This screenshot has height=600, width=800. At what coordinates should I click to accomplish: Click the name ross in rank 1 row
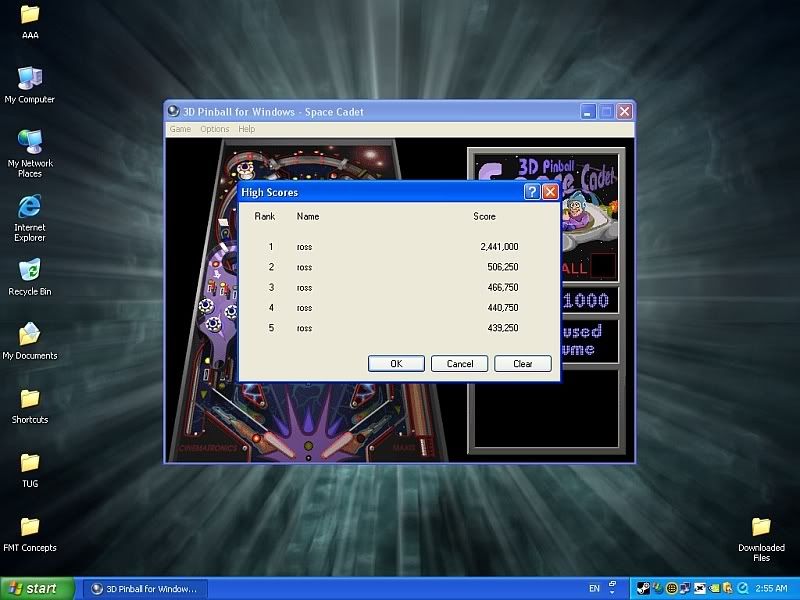(304, 247)
